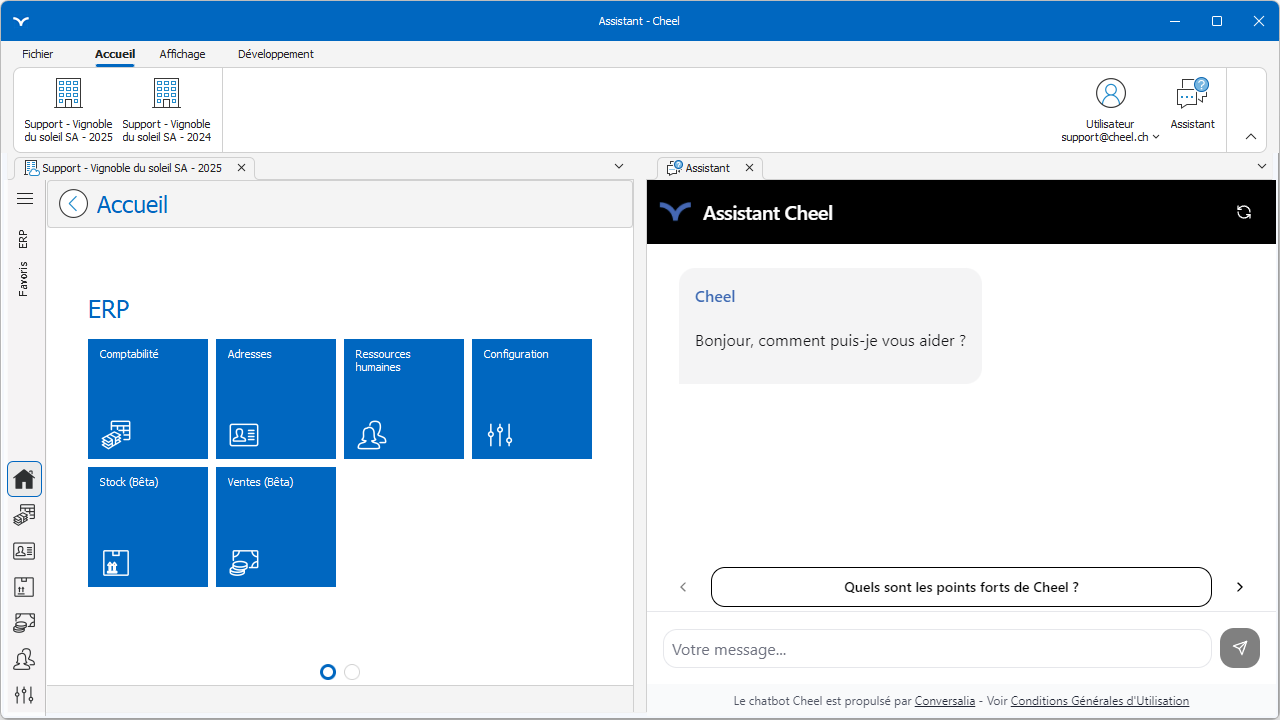Select the Favoris vertical sidebar tab

pyautogui.click(x=23, y=279)
